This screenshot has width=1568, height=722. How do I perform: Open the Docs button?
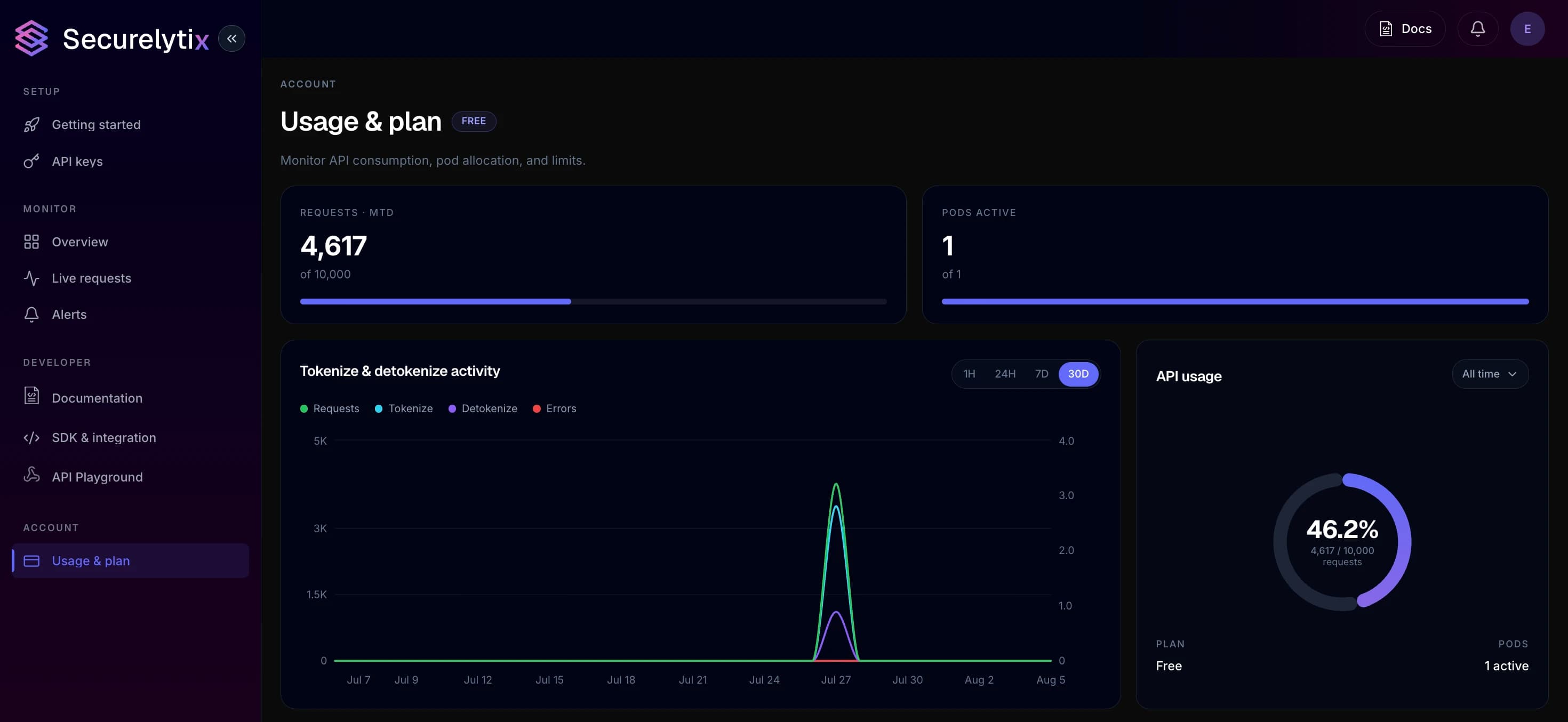[x=1404, y=29]
